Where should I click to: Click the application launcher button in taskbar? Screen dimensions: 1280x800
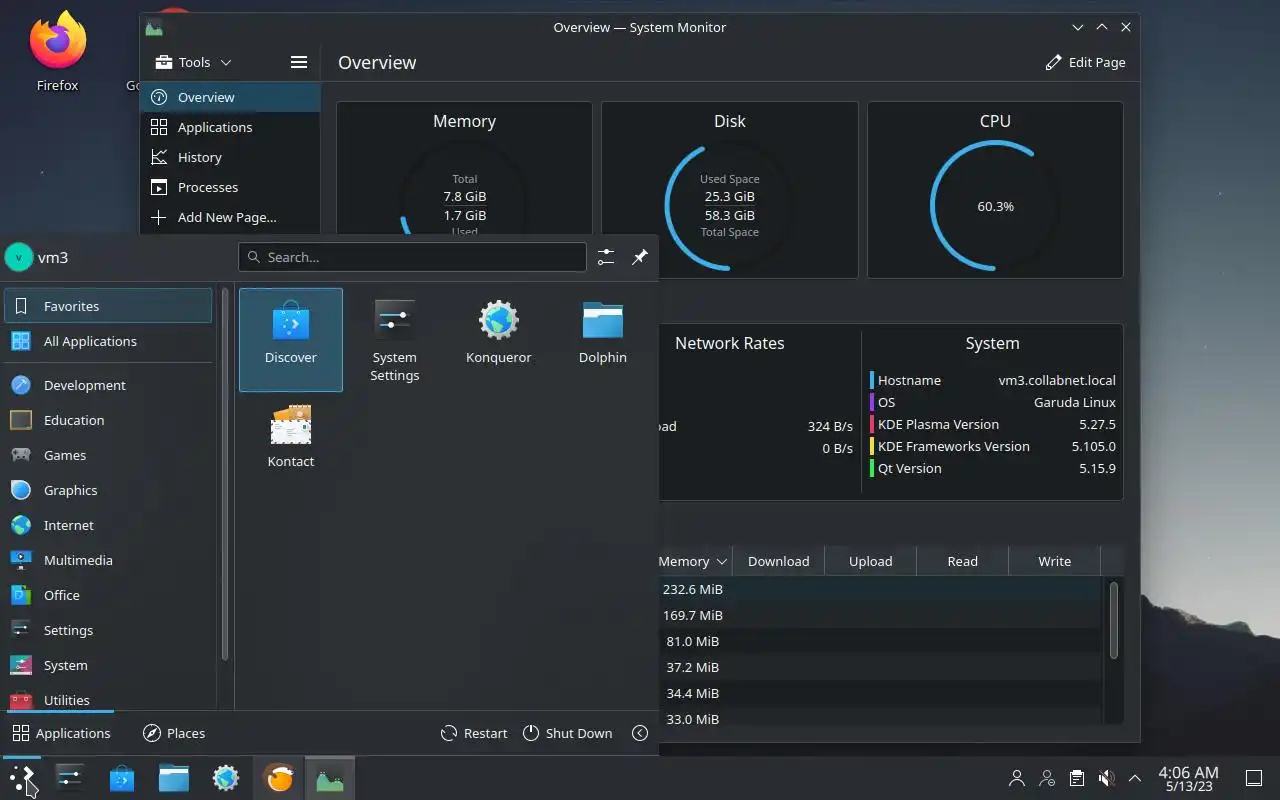[22, 778]
